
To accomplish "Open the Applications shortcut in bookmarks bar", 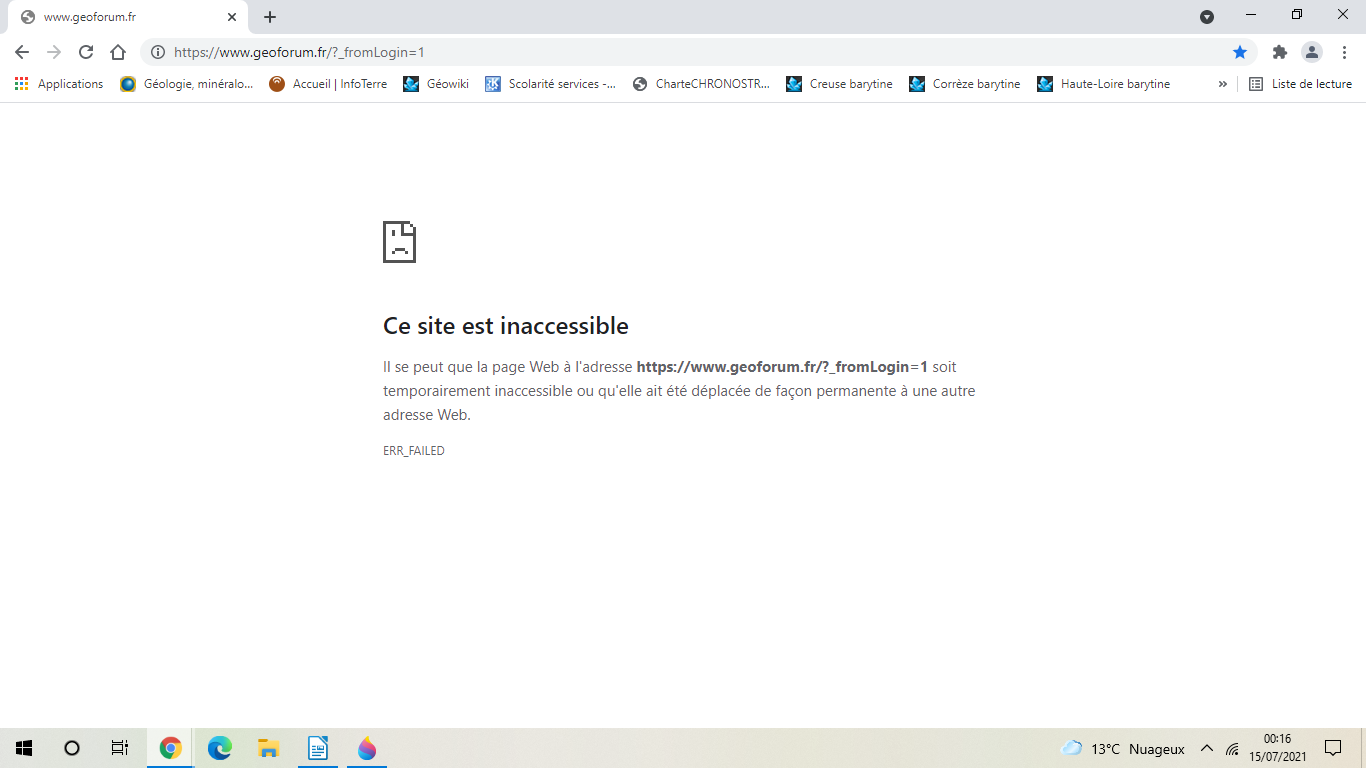I will (59, 84).
